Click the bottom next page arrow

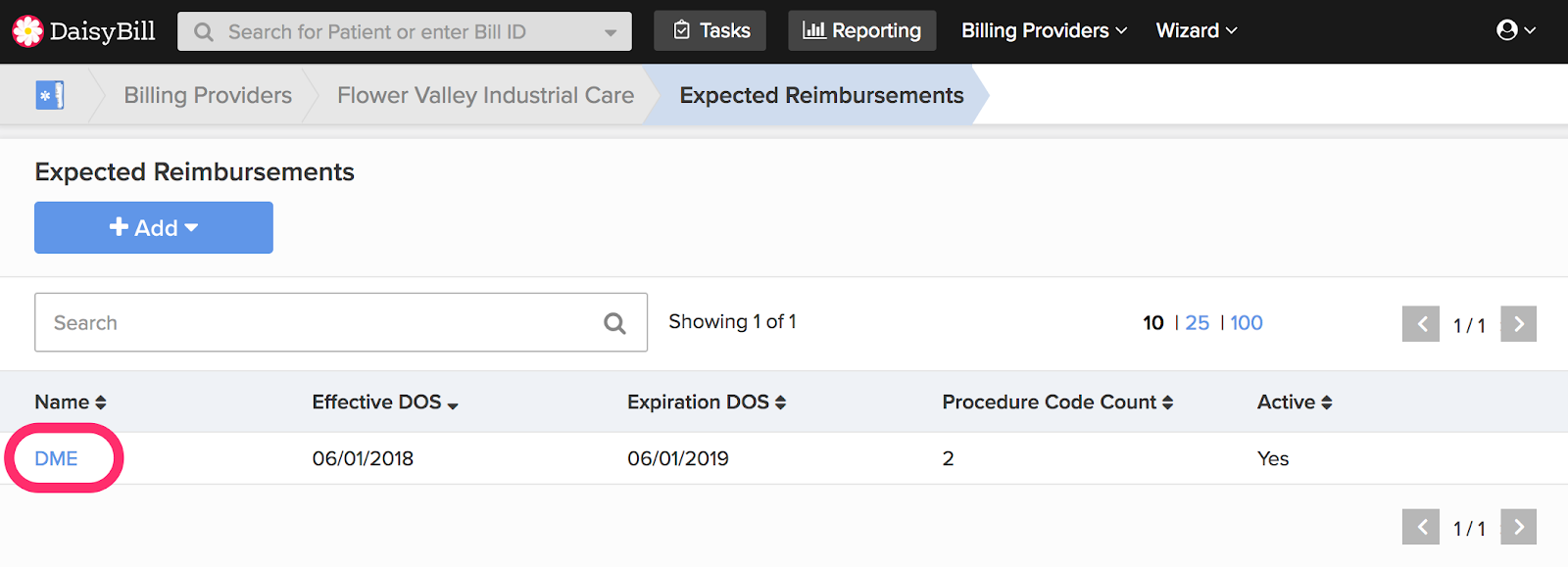pyautogui.click(x=1518, y=527)
